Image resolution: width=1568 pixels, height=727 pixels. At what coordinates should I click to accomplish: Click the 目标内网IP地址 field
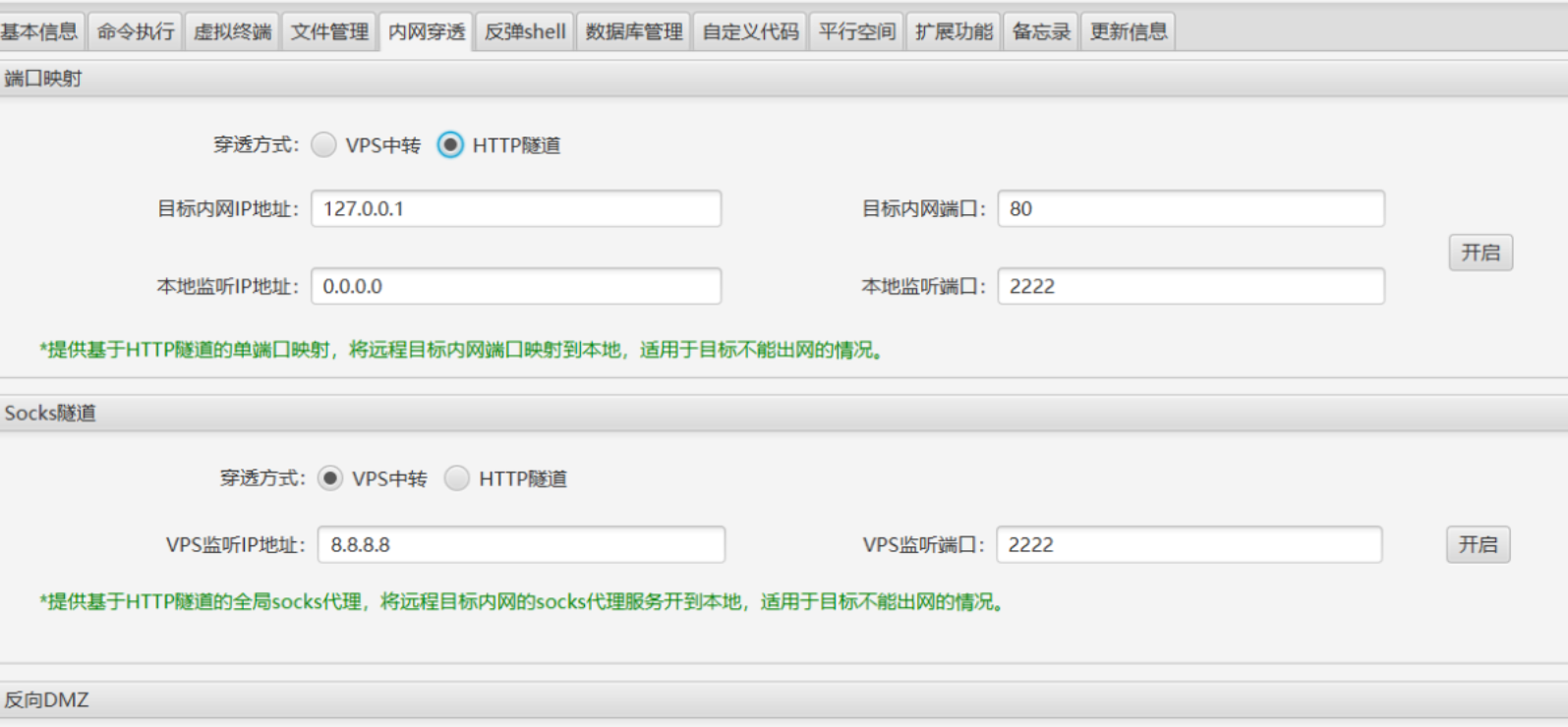pyautogui.click(x=516, y=208)
